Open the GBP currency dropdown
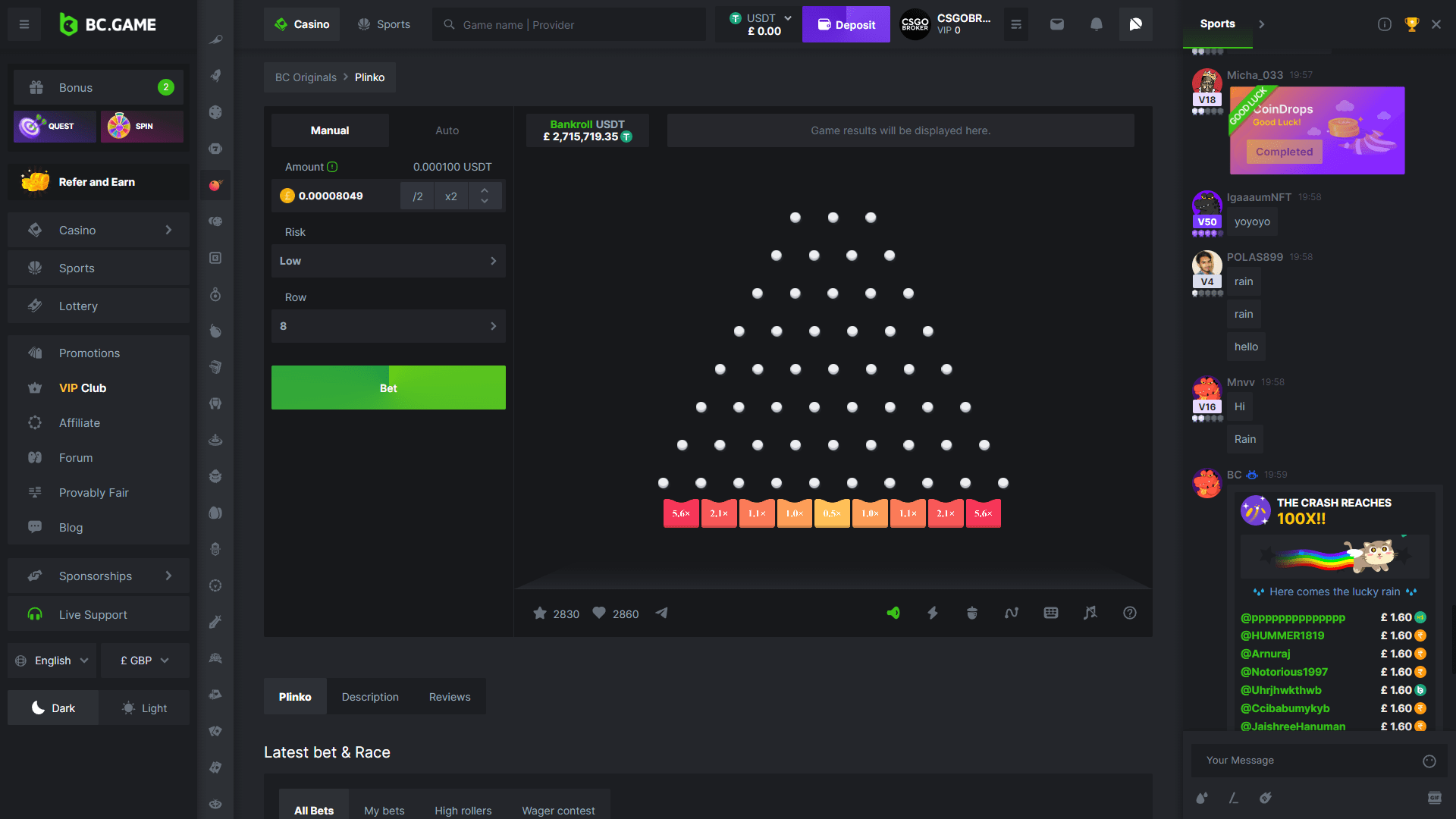Viewport: 1456px width, 819px height. tap(144, 661)
